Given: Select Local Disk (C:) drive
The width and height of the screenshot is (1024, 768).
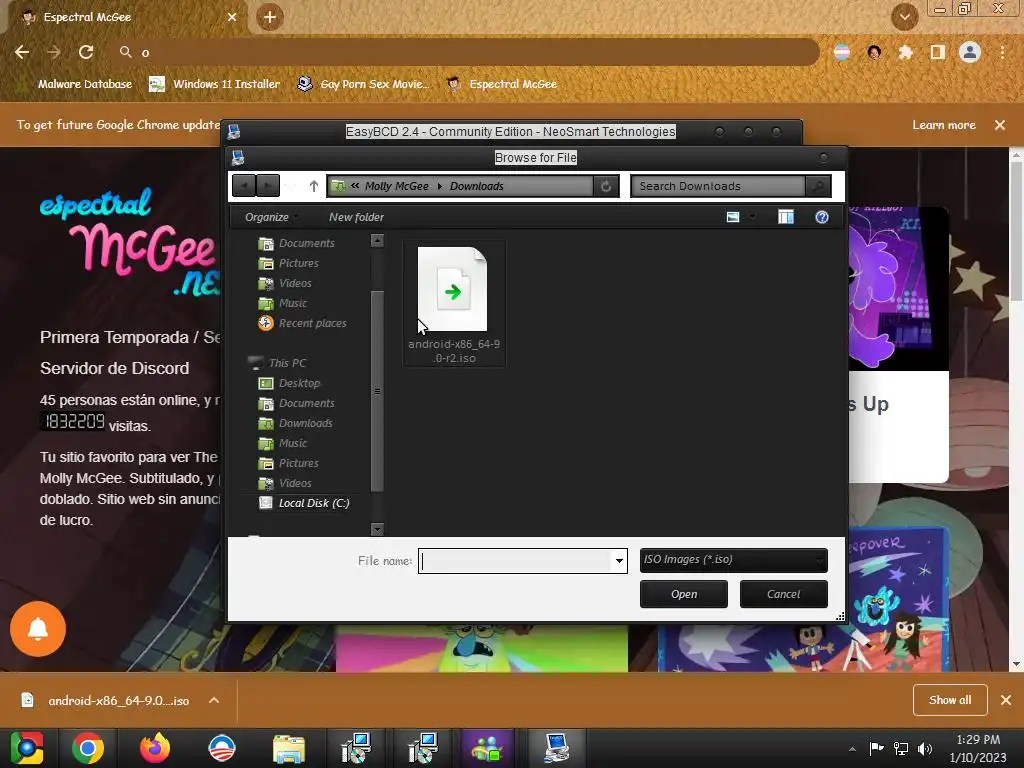Looking at the screenshot, I should coord(305,503).
